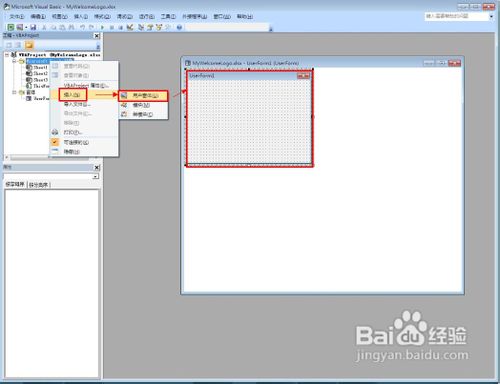The height and width of the screenshot is (384, 500).
Task: Open the 运行(R) menu
Action: (x=147, y=16)
